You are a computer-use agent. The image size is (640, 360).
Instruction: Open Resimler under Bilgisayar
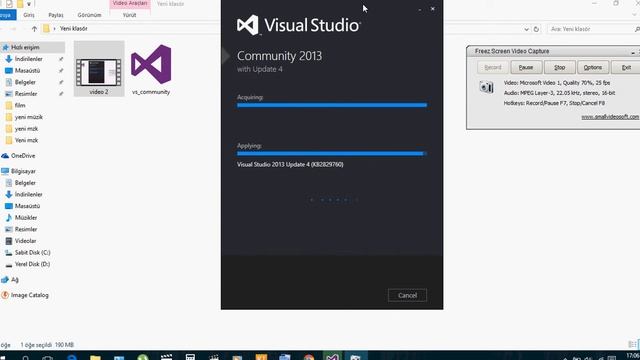pyautogui.click(x=26, y=229)
